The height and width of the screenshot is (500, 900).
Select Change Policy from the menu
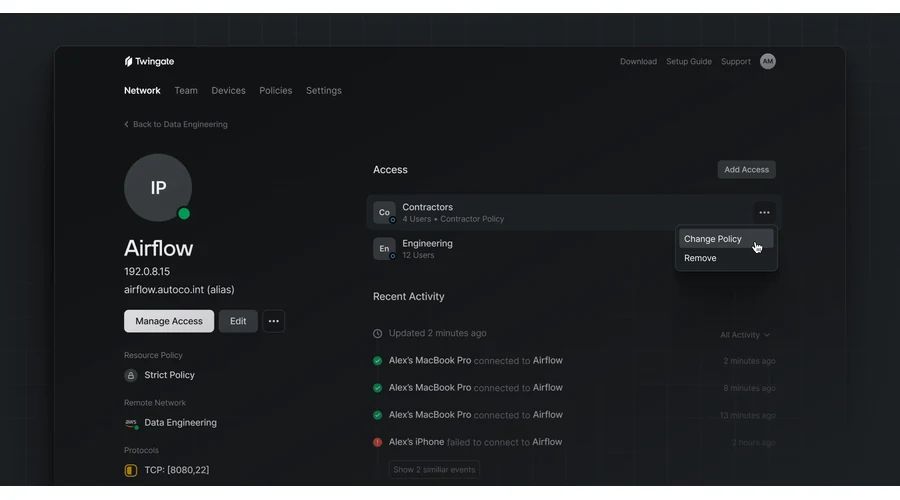point(726,239)
